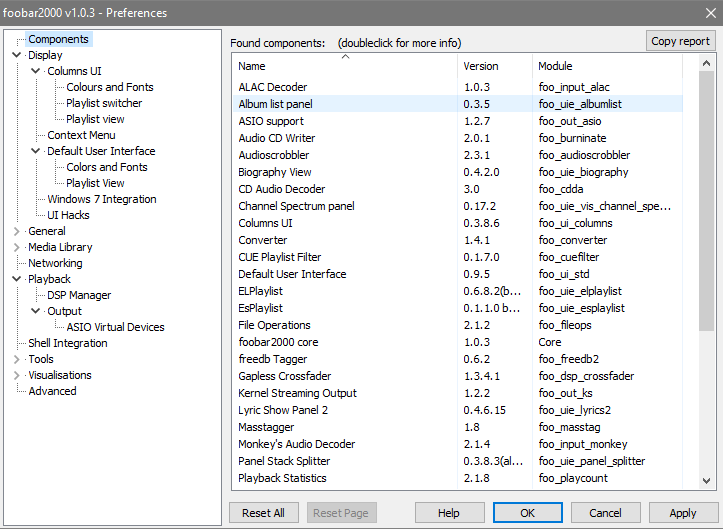This screenshot has height=529, width=723.
Task: Expand the Media Library node
Action: 16,247
